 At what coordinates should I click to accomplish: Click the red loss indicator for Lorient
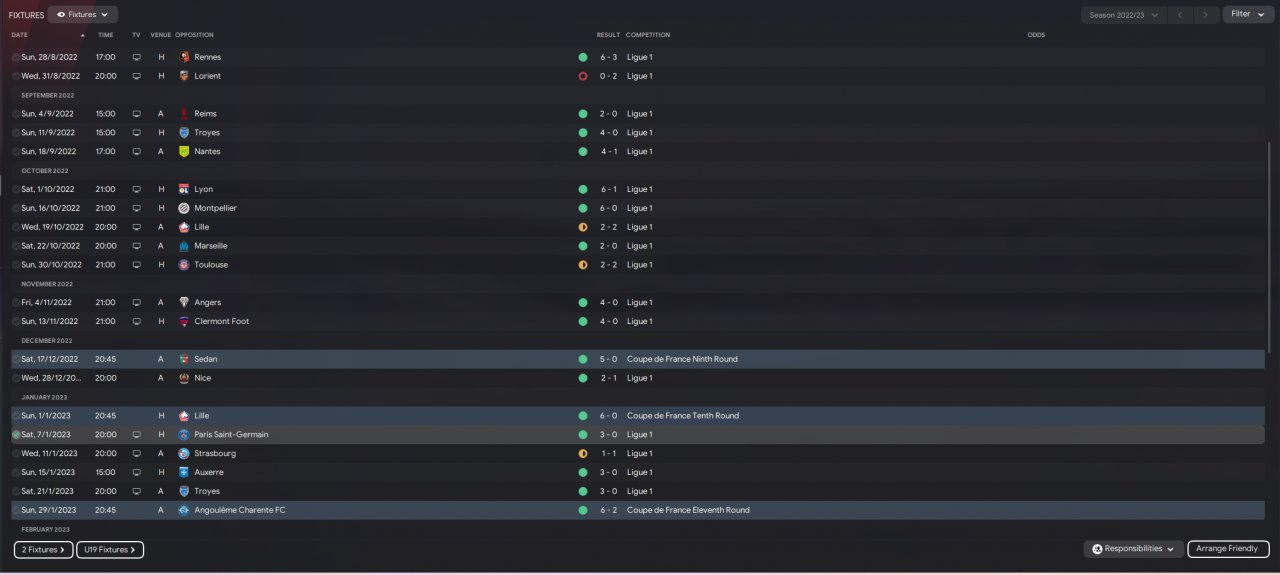tap(583, 76)
